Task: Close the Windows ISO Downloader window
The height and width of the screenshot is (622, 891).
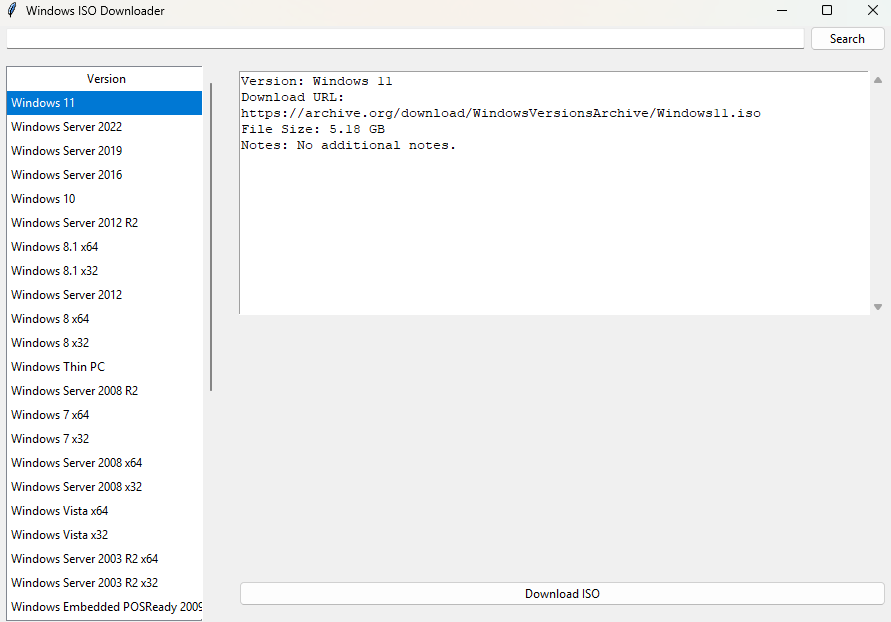Action: tap(873, 10)
